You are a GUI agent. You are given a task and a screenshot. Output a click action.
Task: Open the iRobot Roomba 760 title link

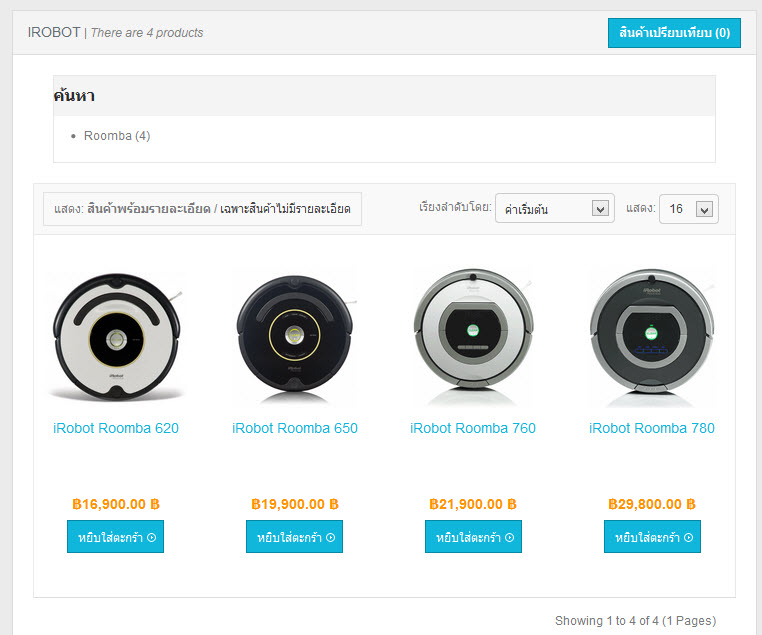473,428
